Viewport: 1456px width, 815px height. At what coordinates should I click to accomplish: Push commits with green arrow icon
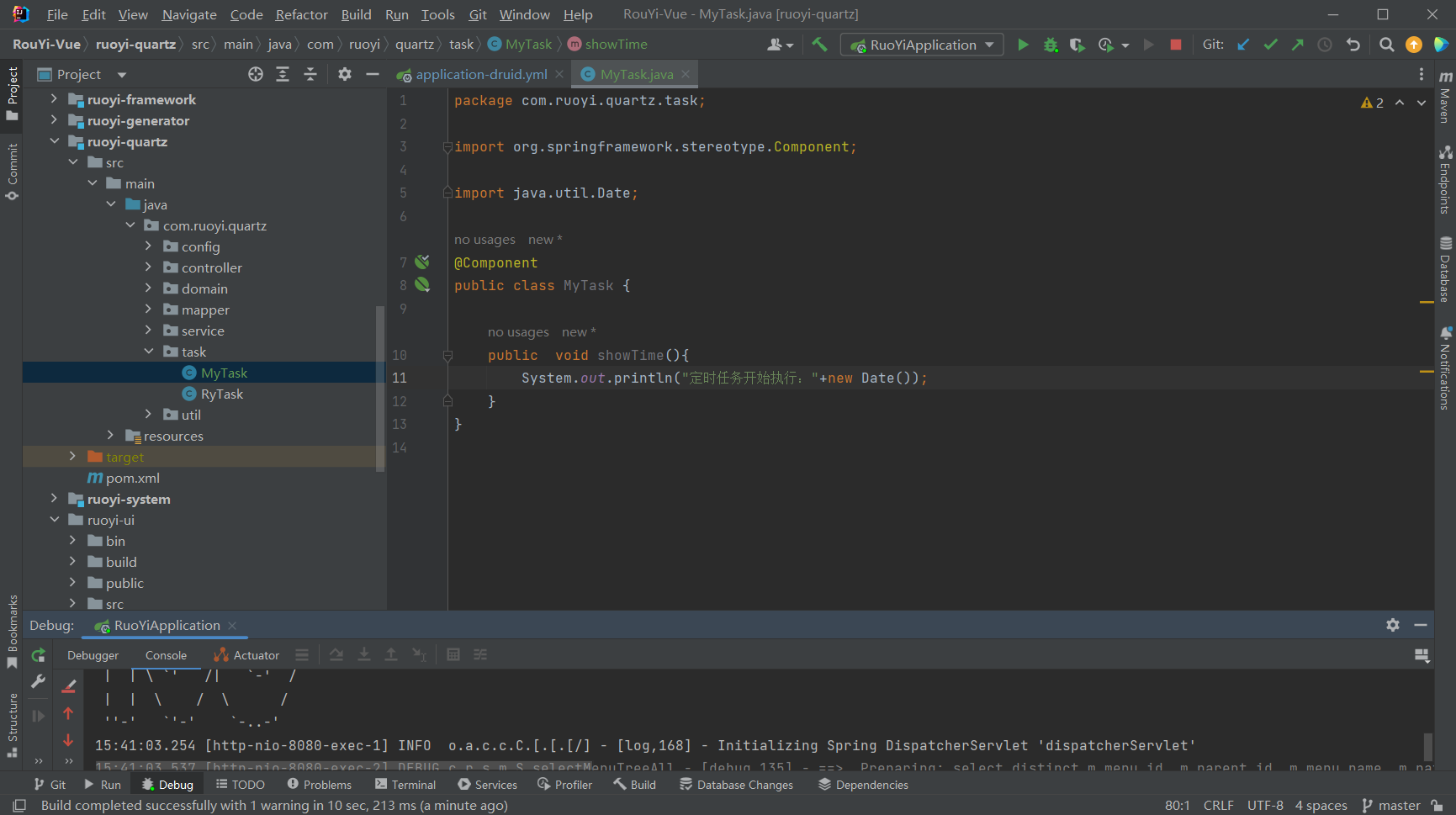point(1298,45)
